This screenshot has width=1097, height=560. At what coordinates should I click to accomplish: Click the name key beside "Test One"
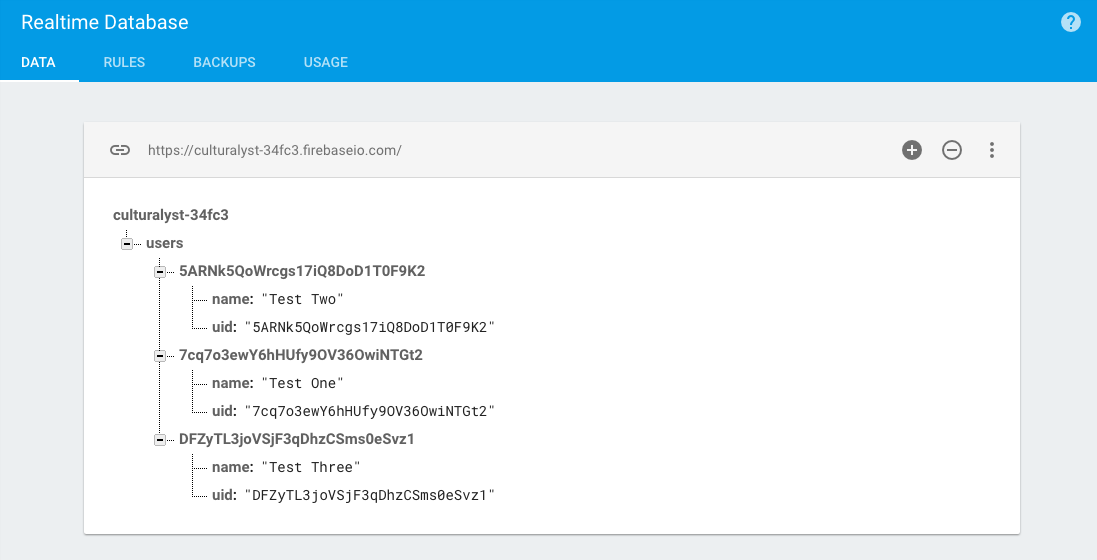pyautogui.click(x=232, y=383)
